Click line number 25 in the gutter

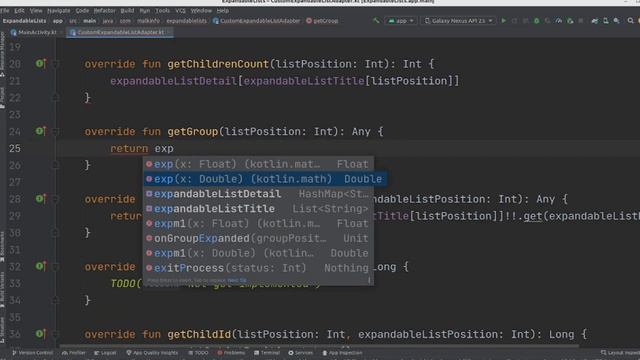click(x=15, y=149)
